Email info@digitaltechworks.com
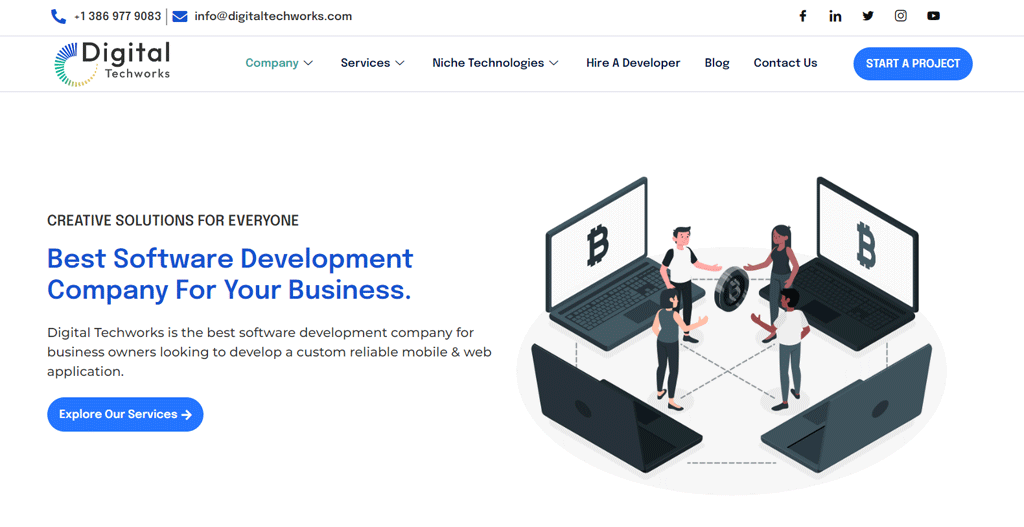 pos(273,16)
